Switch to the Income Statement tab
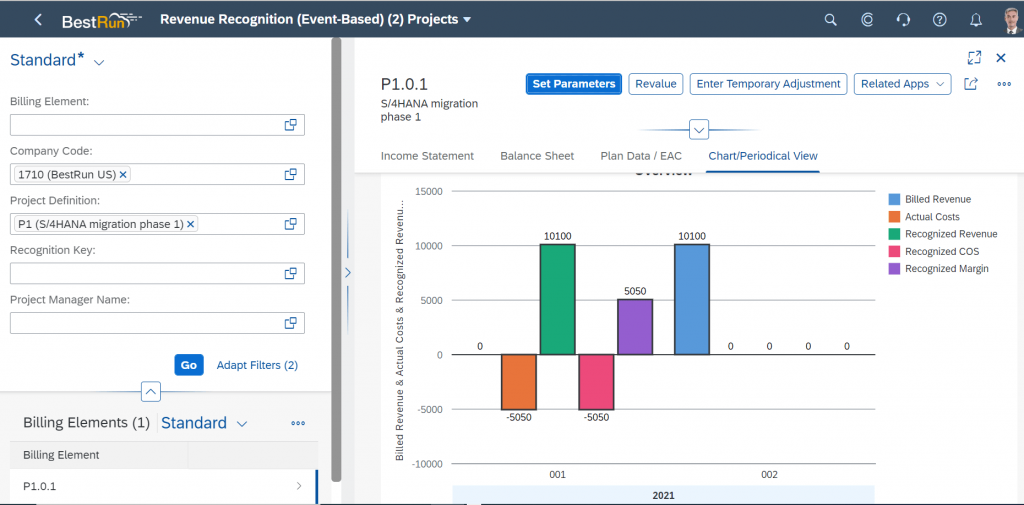Screen dimensions: 1024x505 coord(427,156)
